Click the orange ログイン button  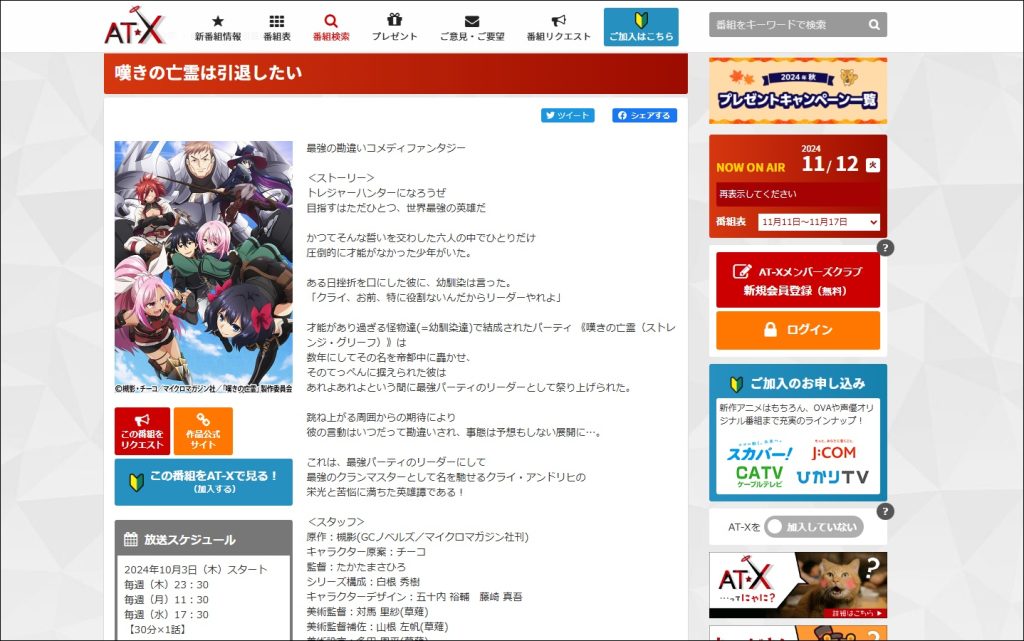click(798, 330)
